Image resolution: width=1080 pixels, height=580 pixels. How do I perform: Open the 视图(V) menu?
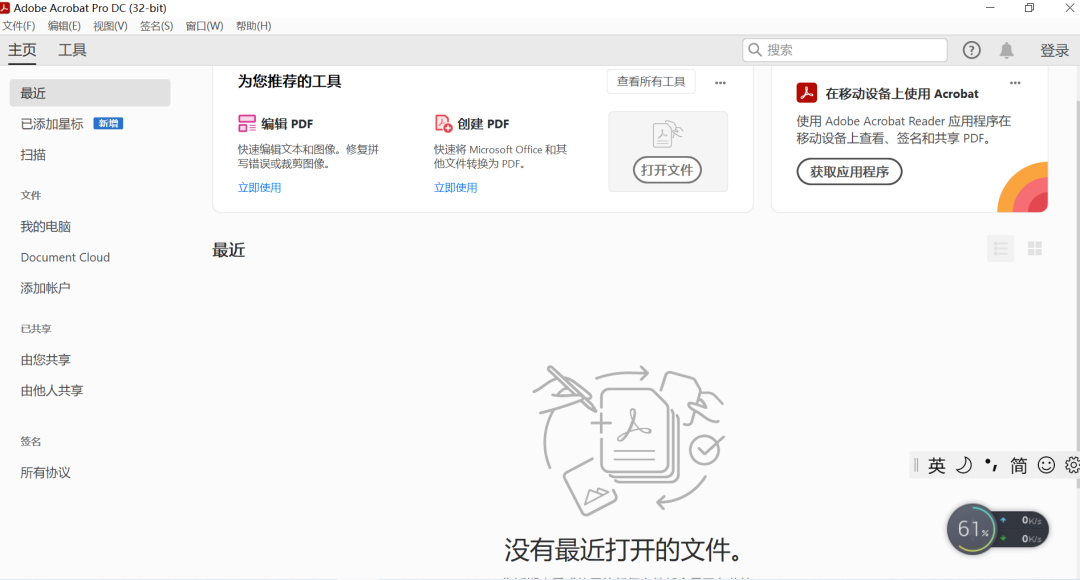point(110,26)
